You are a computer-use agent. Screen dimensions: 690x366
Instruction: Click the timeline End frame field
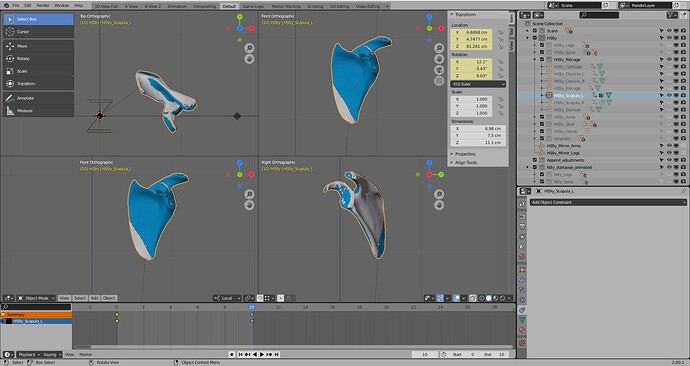point(493,354)
